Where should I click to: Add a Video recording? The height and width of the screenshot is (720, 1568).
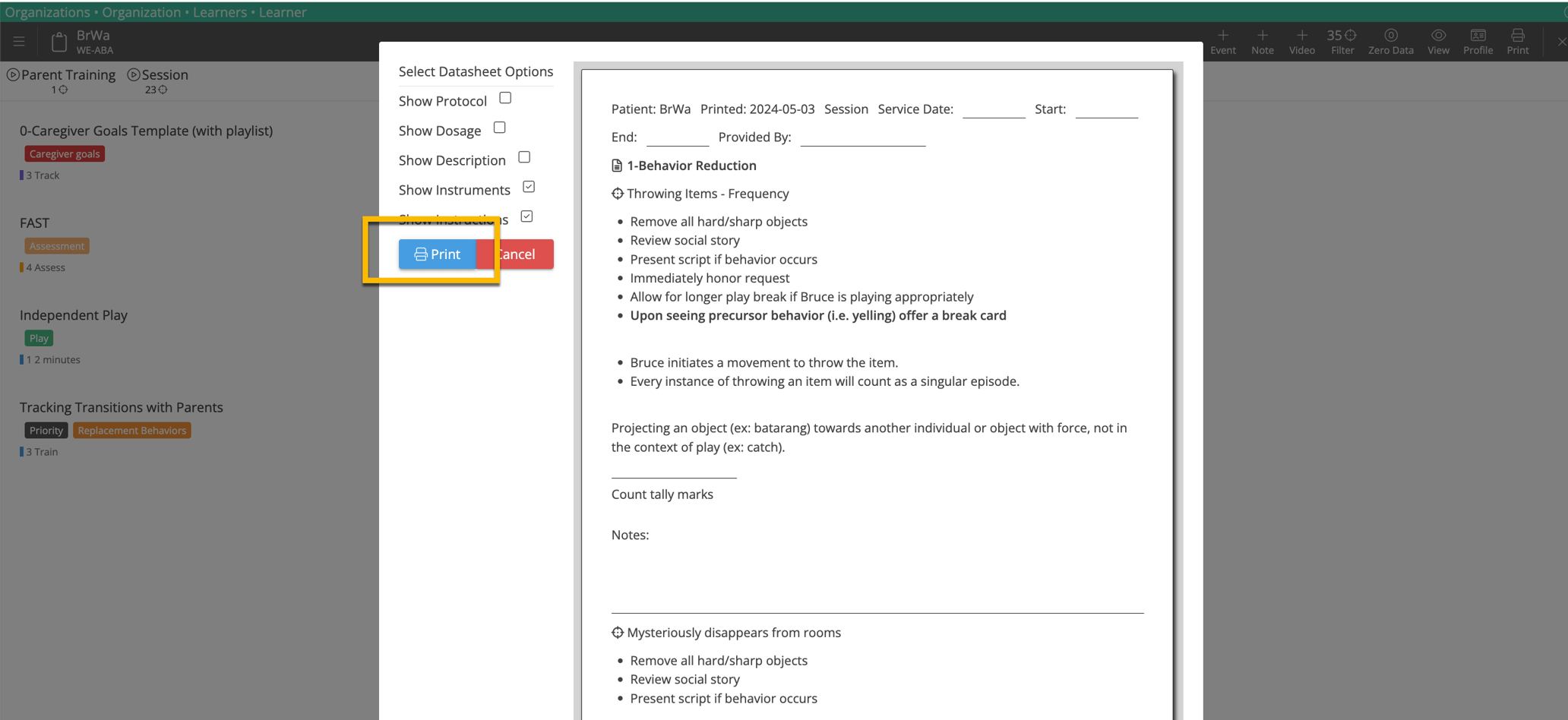(1302, 41)
